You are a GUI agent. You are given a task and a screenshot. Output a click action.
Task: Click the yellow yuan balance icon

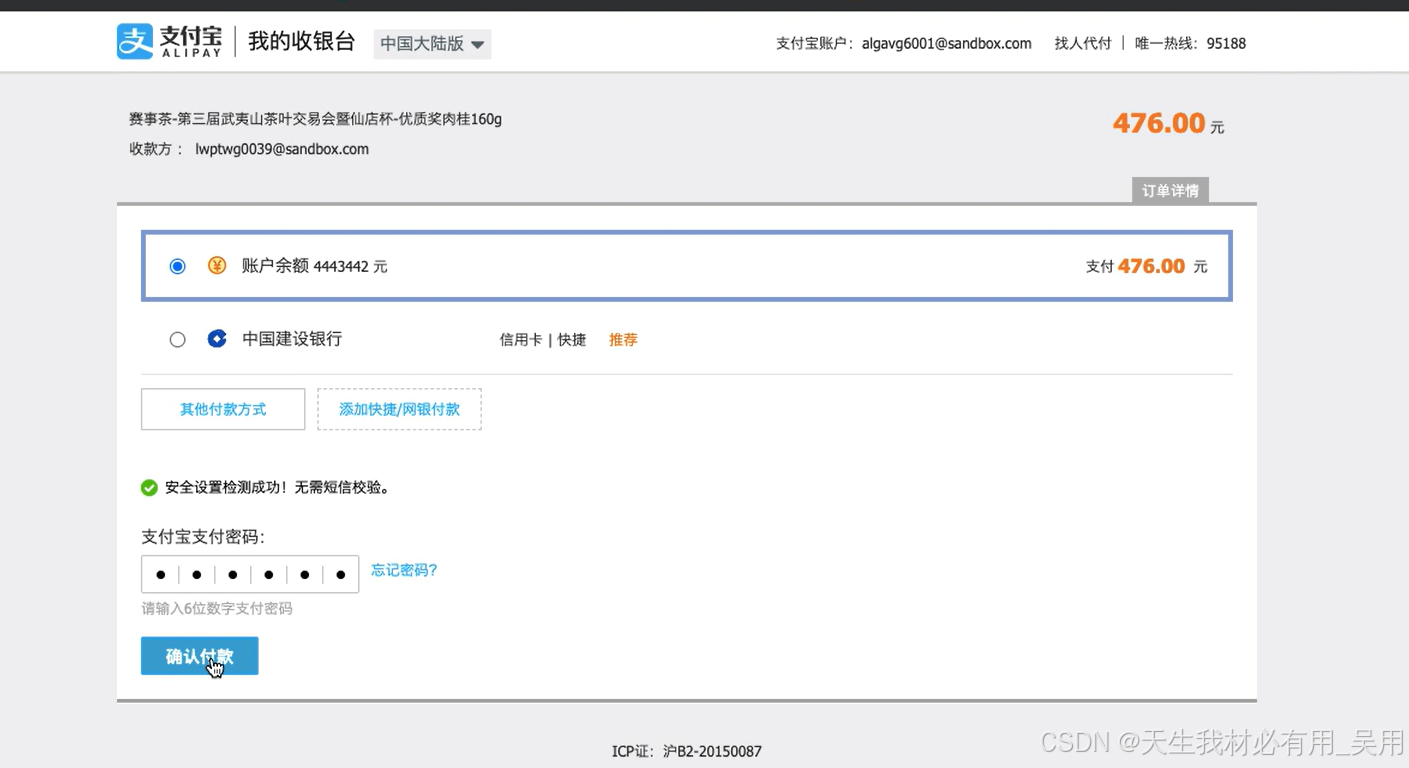click(217, 266)
